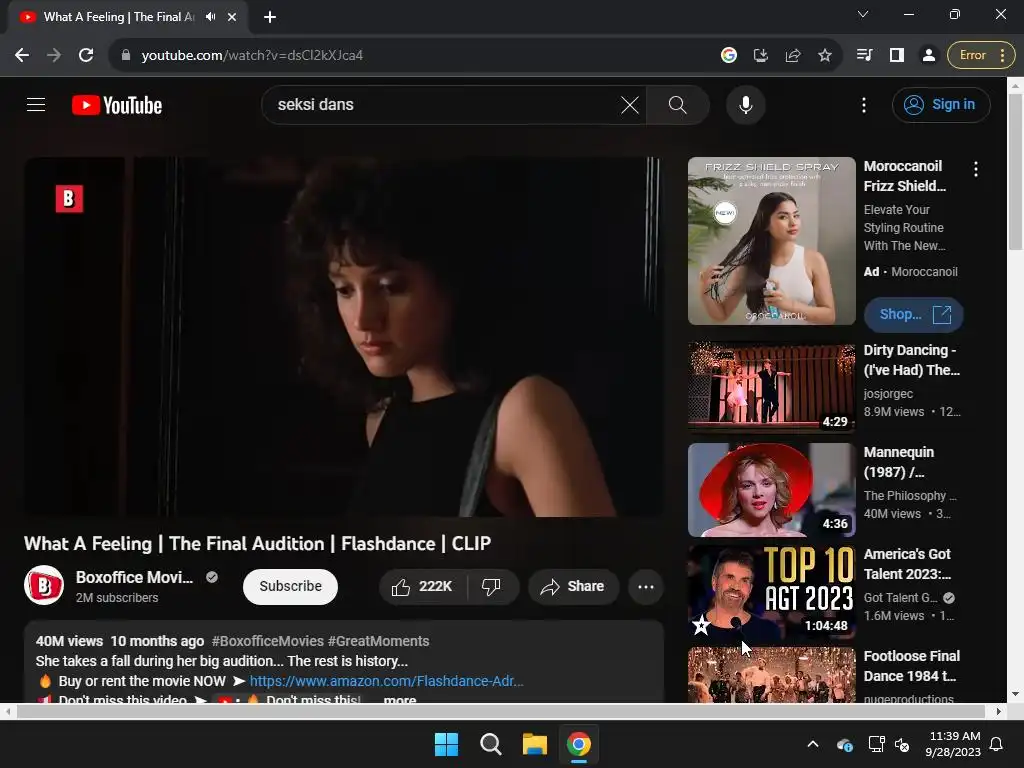The width and height of the screenshot is (1024, 768).
Task: Open the Boxoffice Movi... channel name
Action: [x=135, y=577]
